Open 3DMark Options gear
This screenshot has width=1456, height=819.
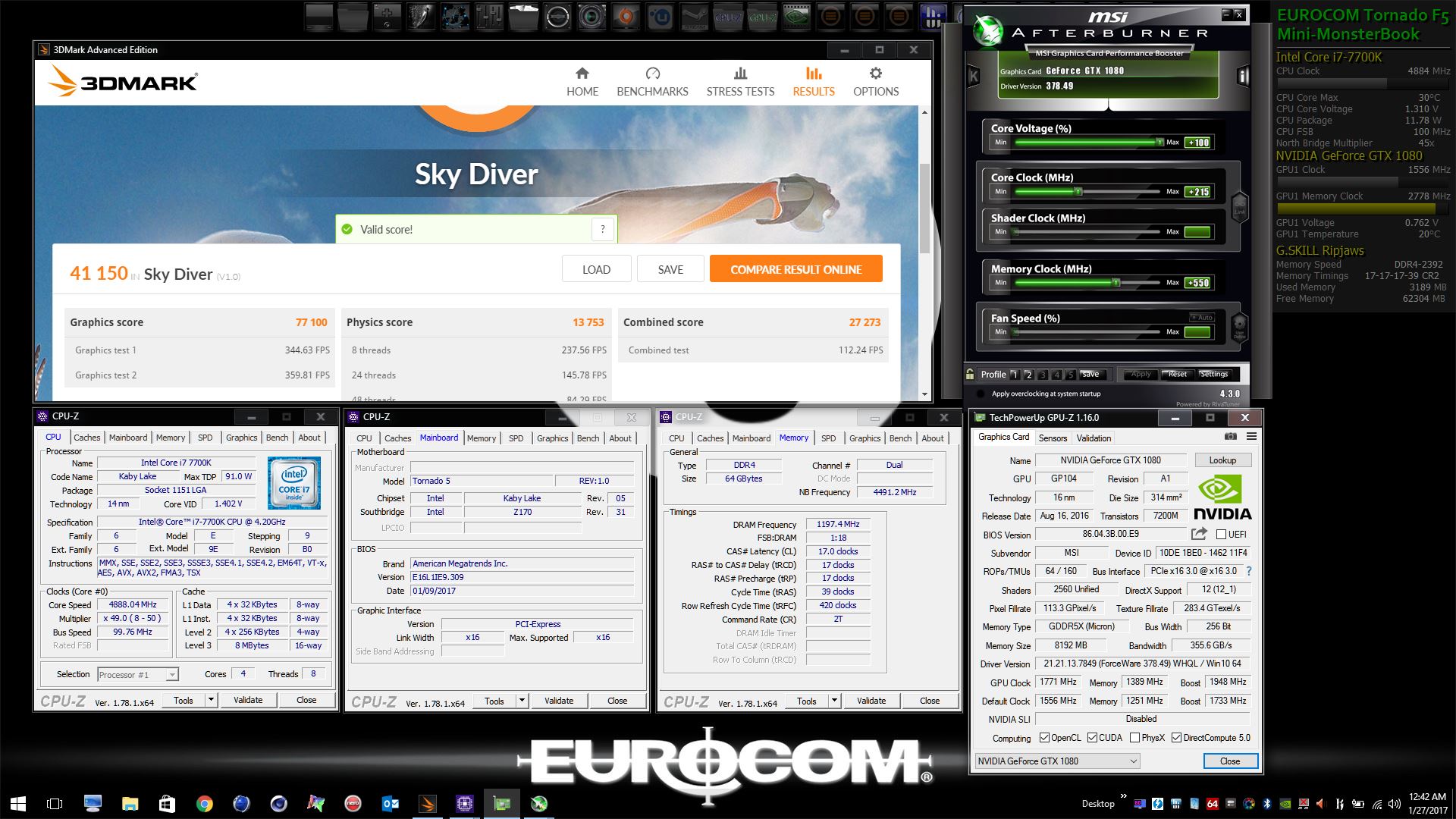coord(876,82)
